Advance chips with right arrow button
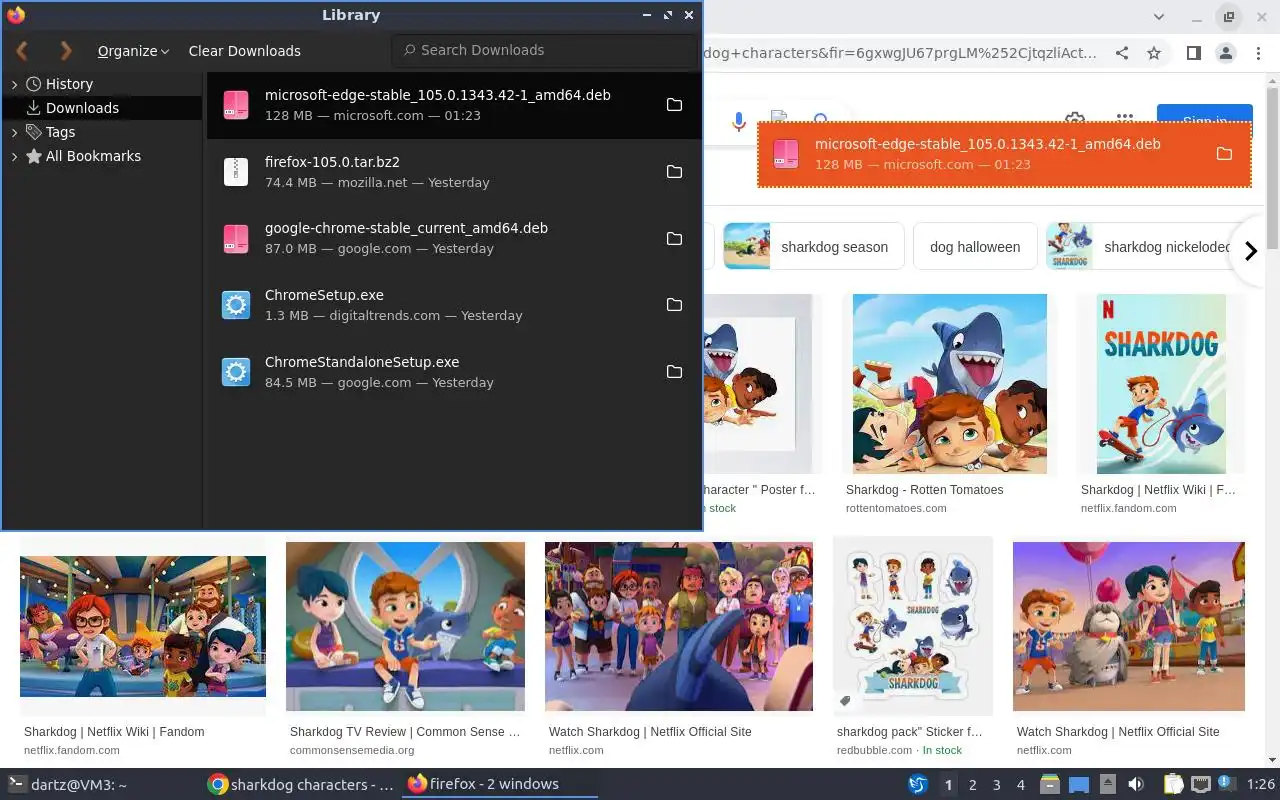1280x800 pixels. [1250, 251]
